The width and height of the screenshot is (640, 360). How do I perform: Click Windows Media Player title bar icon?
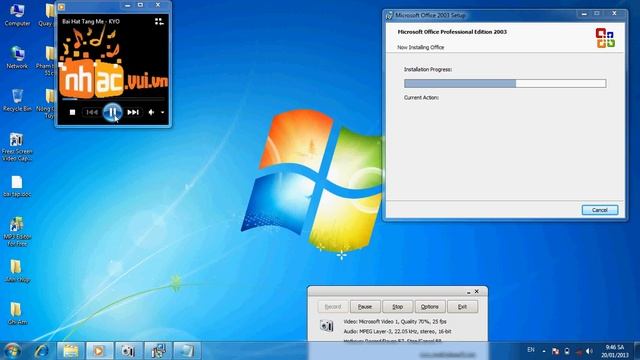[62, 7]
